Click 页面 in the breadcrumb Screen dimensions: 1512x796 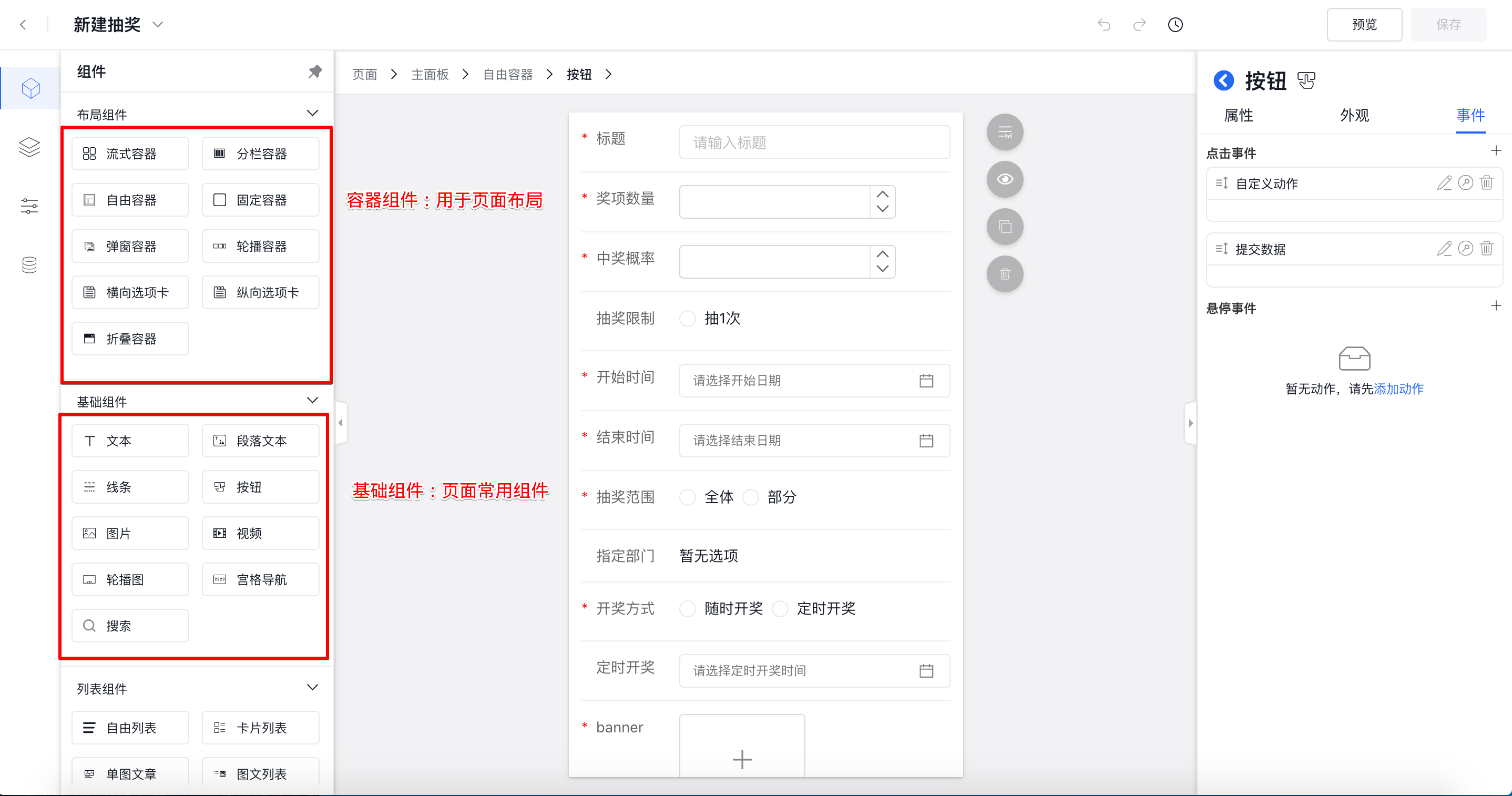[364, 75]
